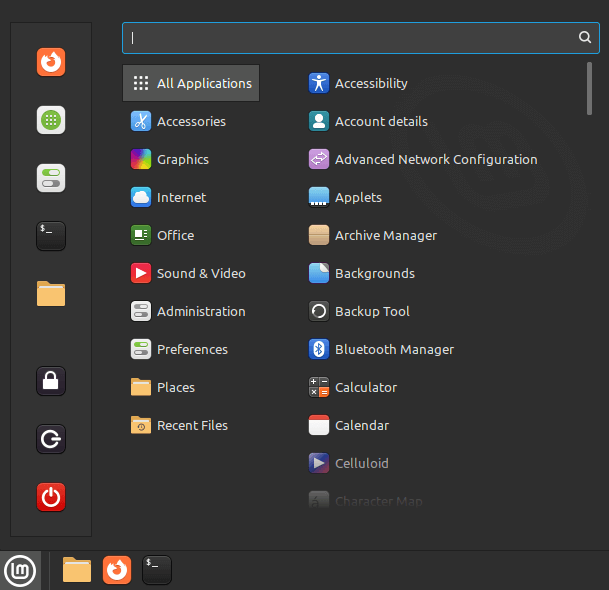
Task: Click the application list scrollbar
Action: (x=589, y=89)
